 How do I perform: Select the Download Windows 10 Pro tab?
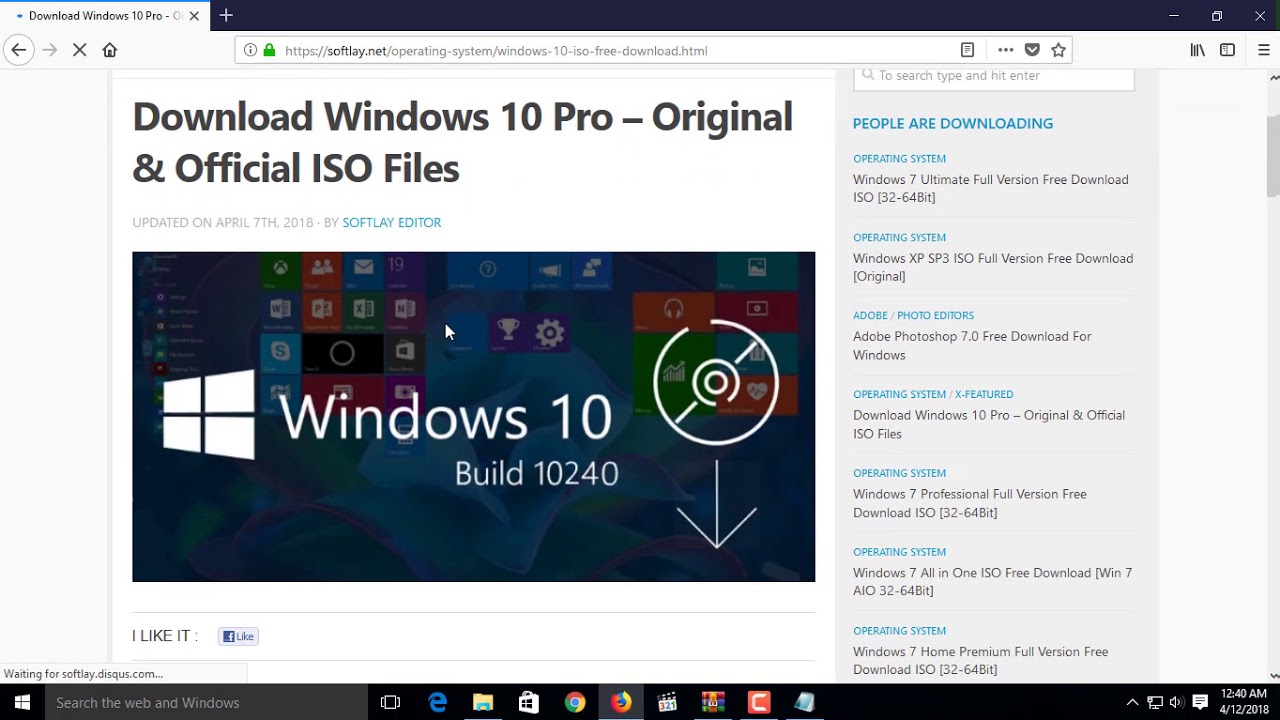tap(106, 16)
